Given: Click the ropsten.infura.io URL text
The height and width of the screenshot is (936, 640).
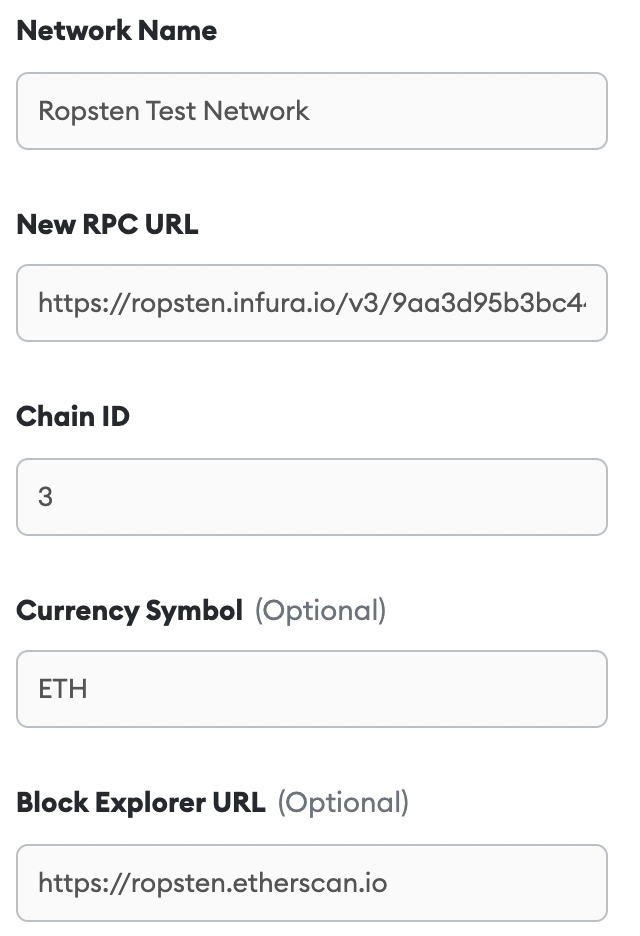Looking at the screenshot, I should coord(311,303).
